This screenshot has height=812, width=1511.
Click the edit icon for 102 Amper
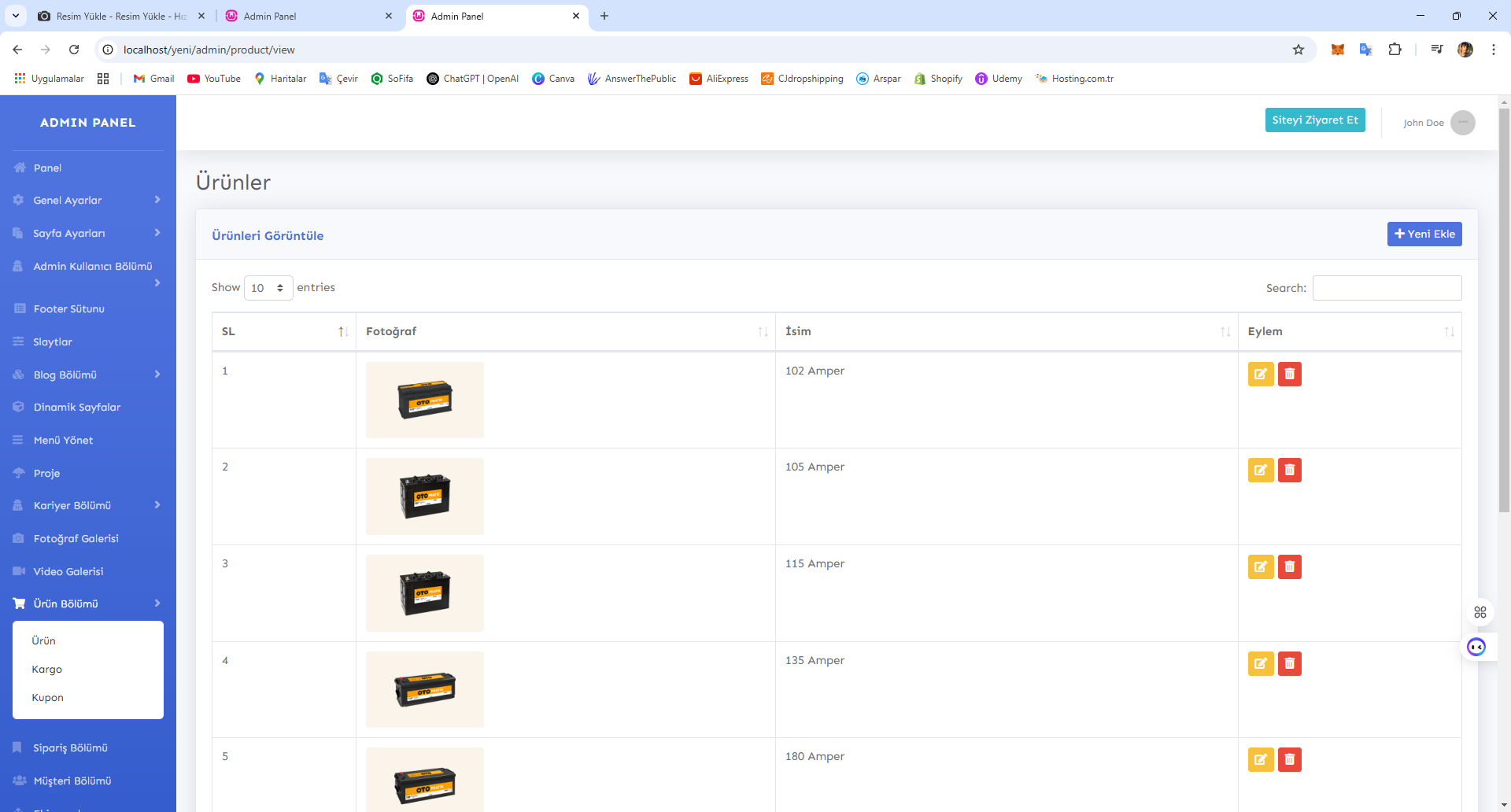tap(1260, 374)
